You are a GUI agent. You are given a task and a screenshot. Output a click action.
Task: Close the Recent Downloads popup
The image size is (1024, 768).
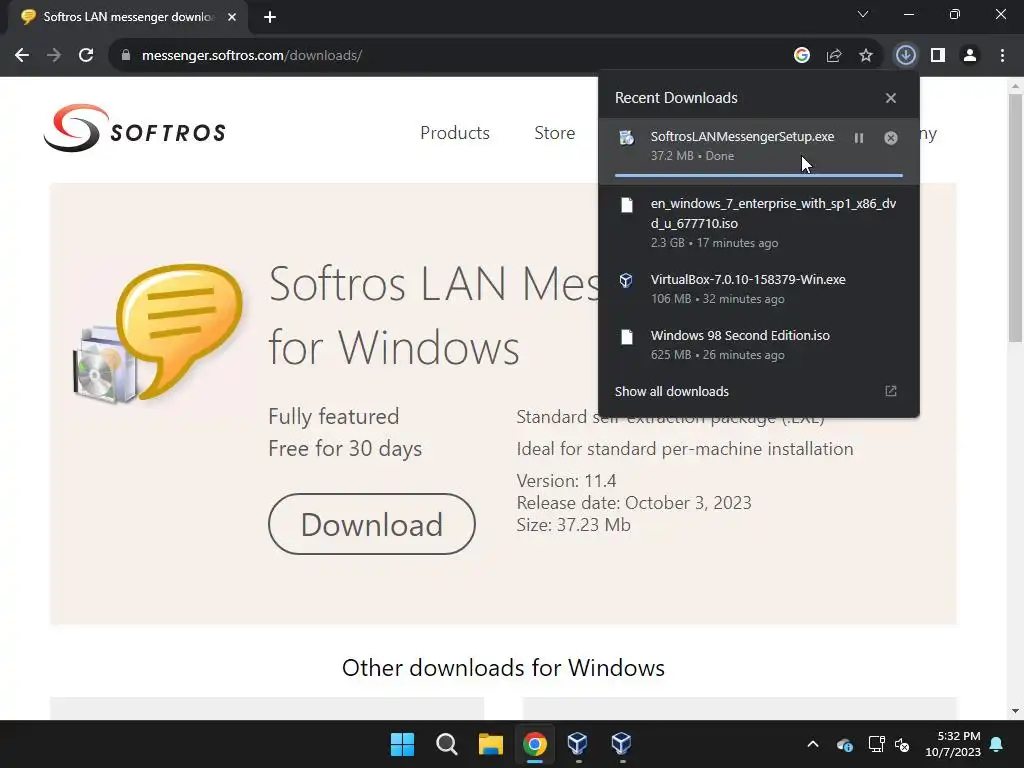891,98
